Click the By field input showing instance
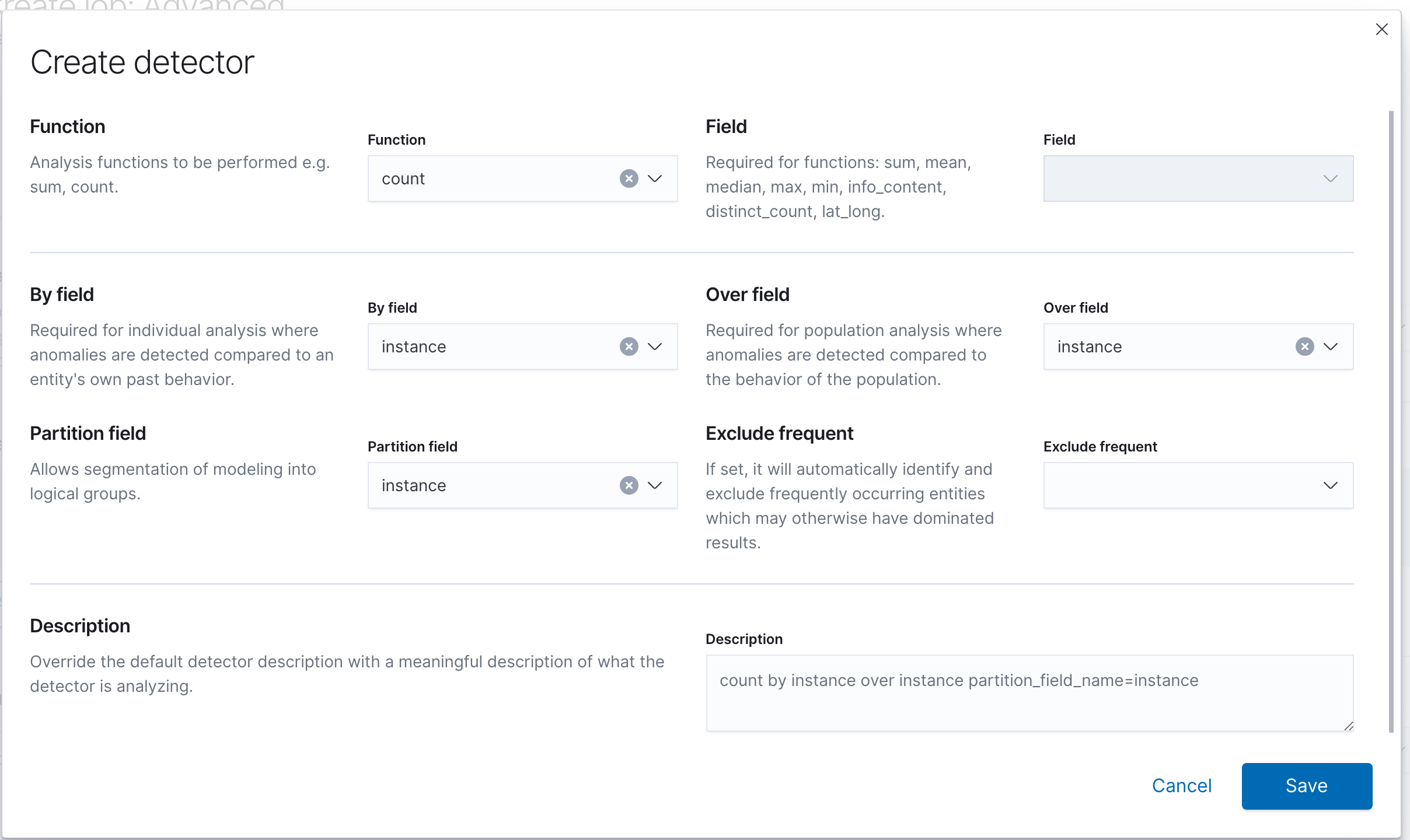Screen dimensions: 1410x840 pos(496,346)
